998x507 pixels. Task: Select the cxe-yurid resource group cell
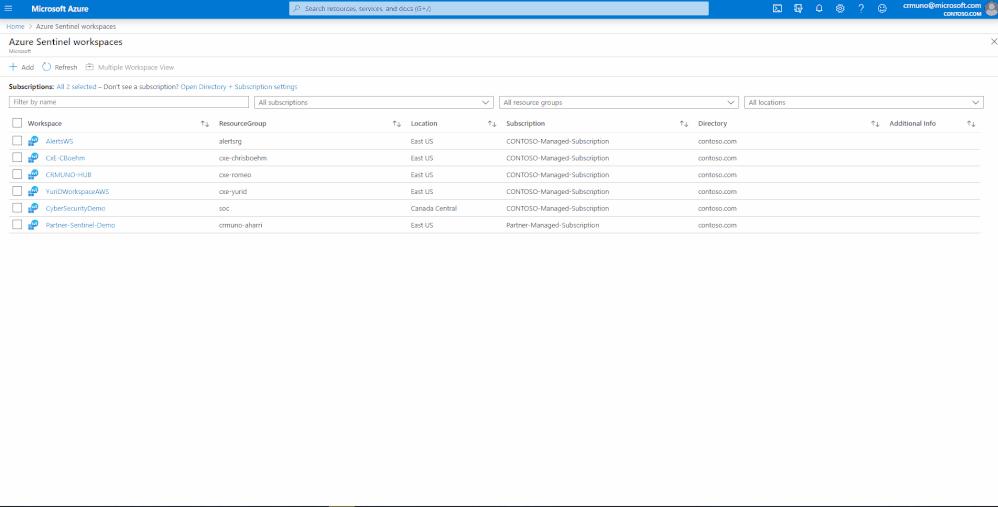(x=233, y=191)
